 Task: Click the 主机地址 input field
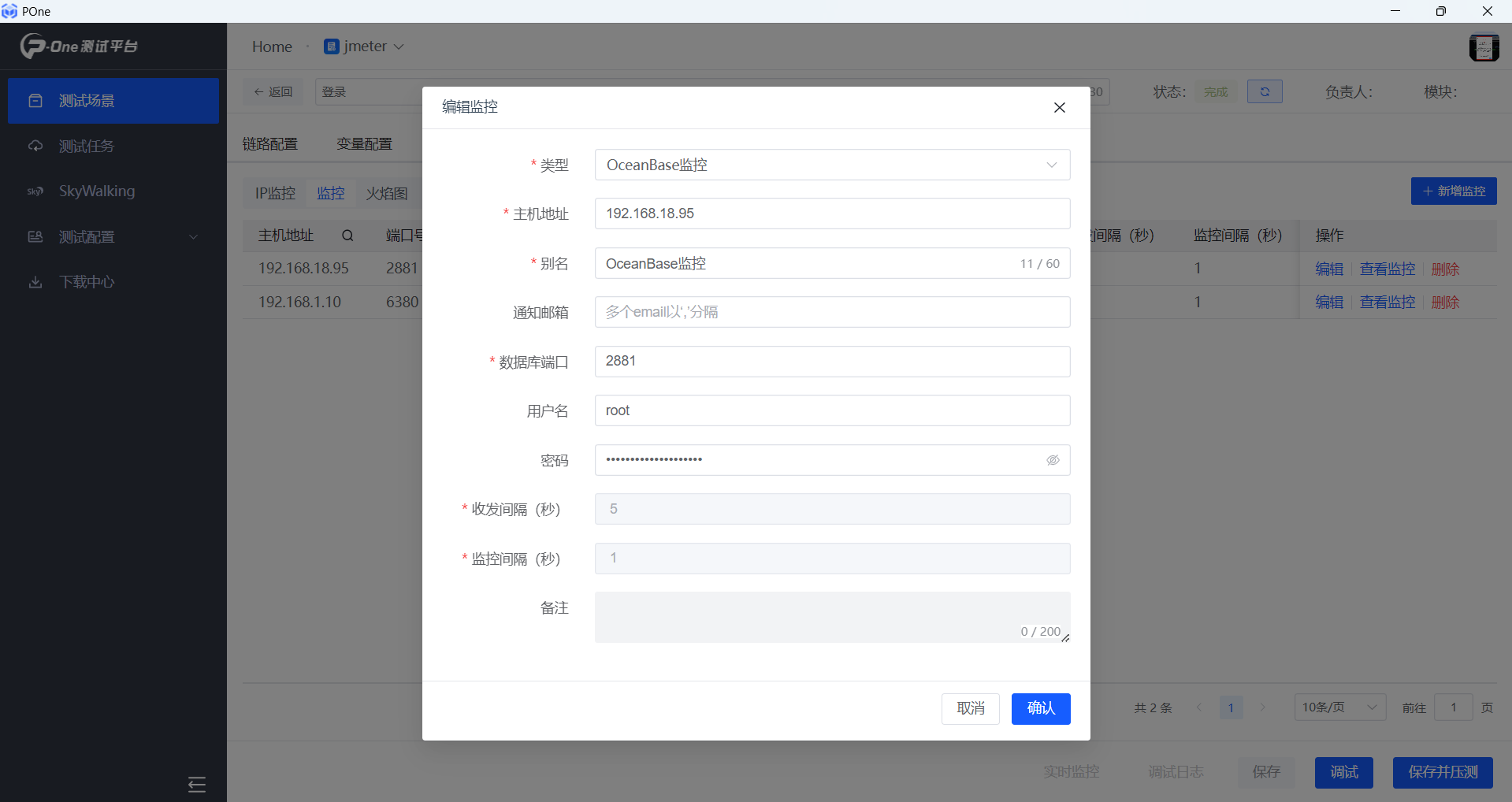point(831,213)
